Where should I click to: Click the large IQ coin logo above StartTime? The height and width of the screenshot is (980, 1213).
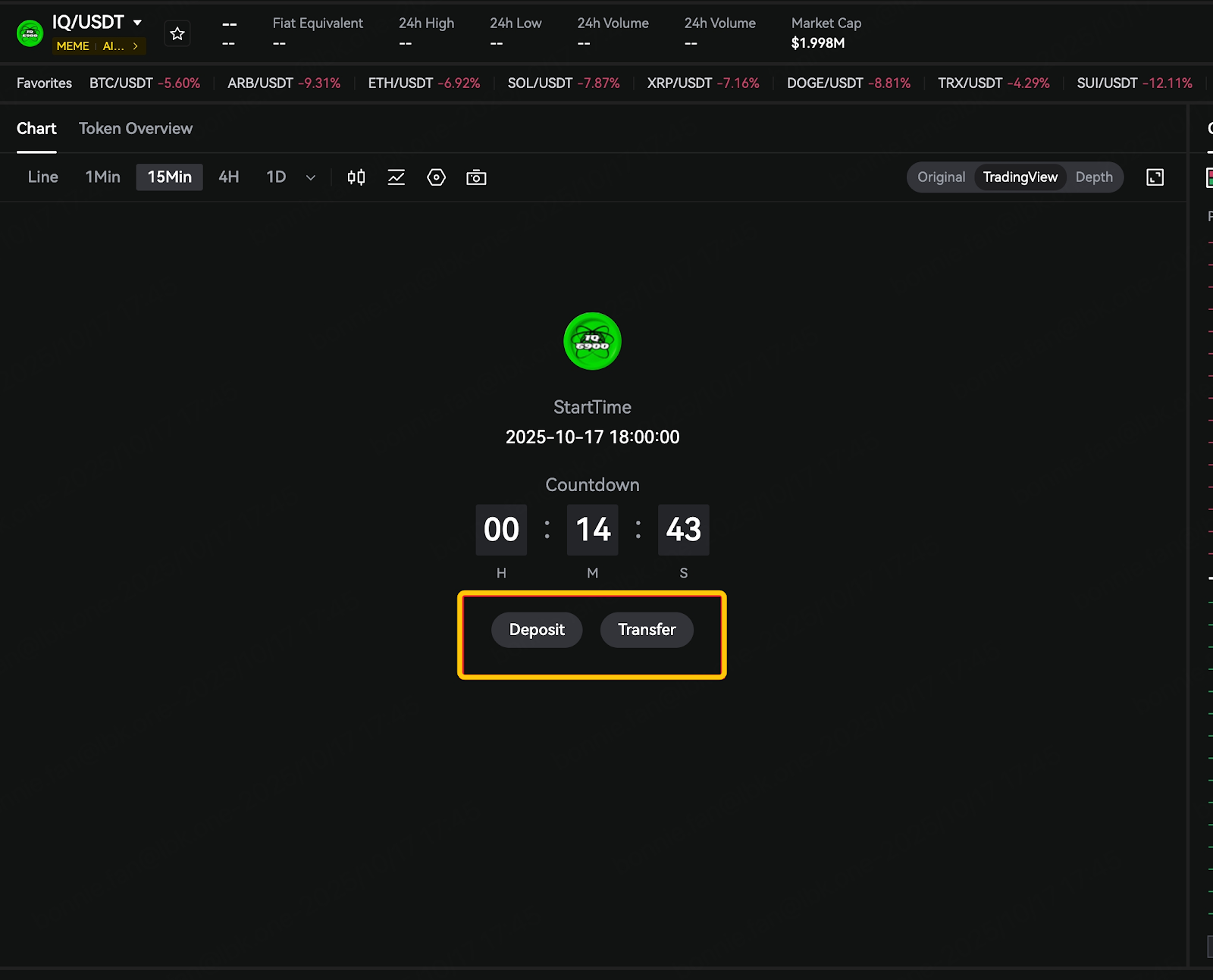(x=592, y=341)
